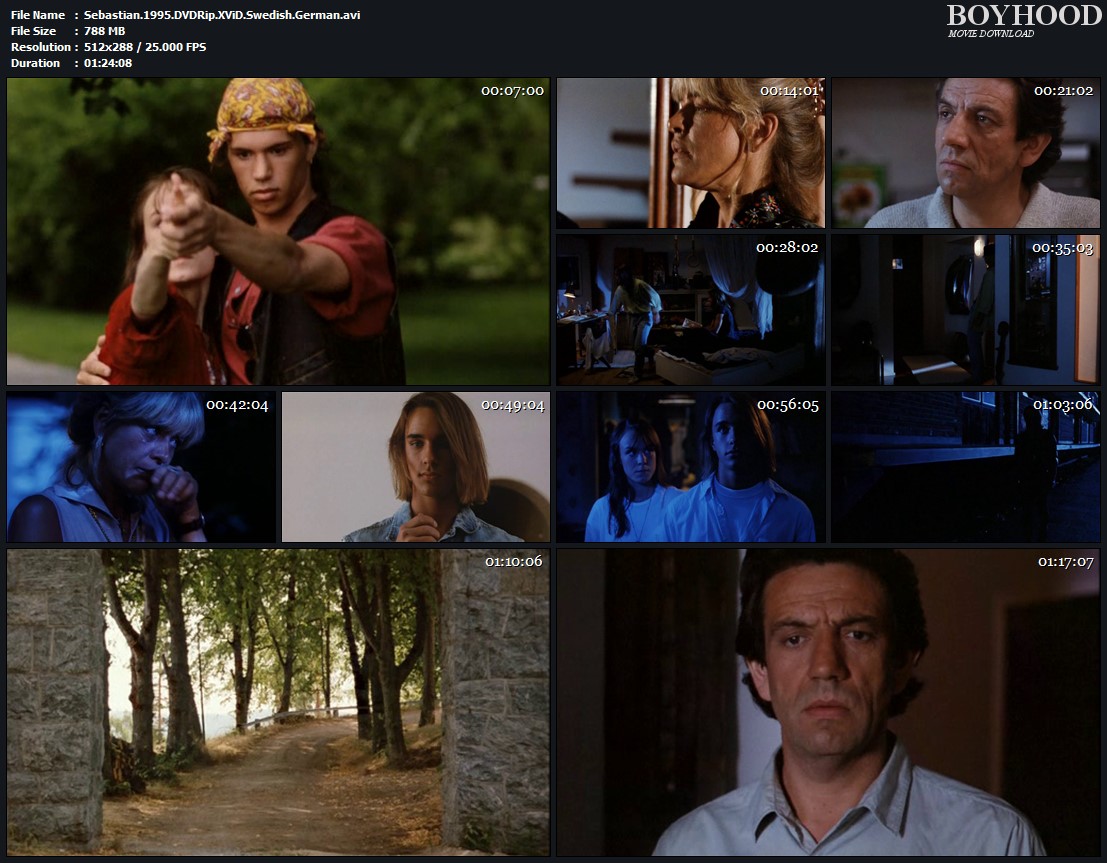Open the 01:10:06 tree-lined path thumbnail

pyautogui.click(x=278, y=702)
